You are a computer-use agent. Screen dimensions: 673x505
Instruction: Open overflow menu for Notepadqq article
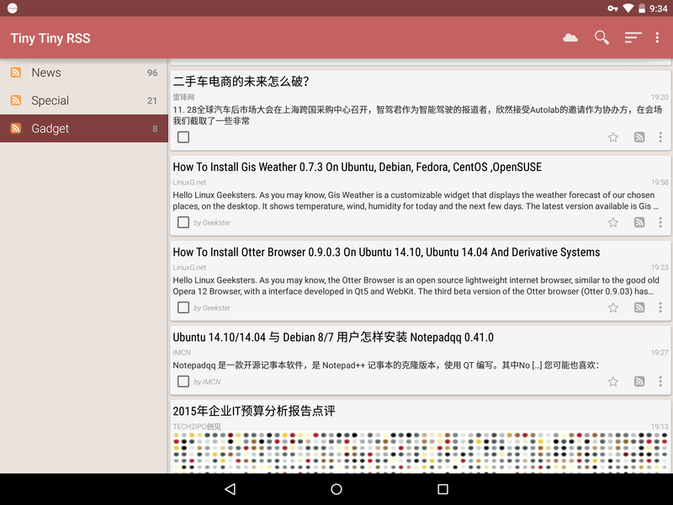[660, 381]
